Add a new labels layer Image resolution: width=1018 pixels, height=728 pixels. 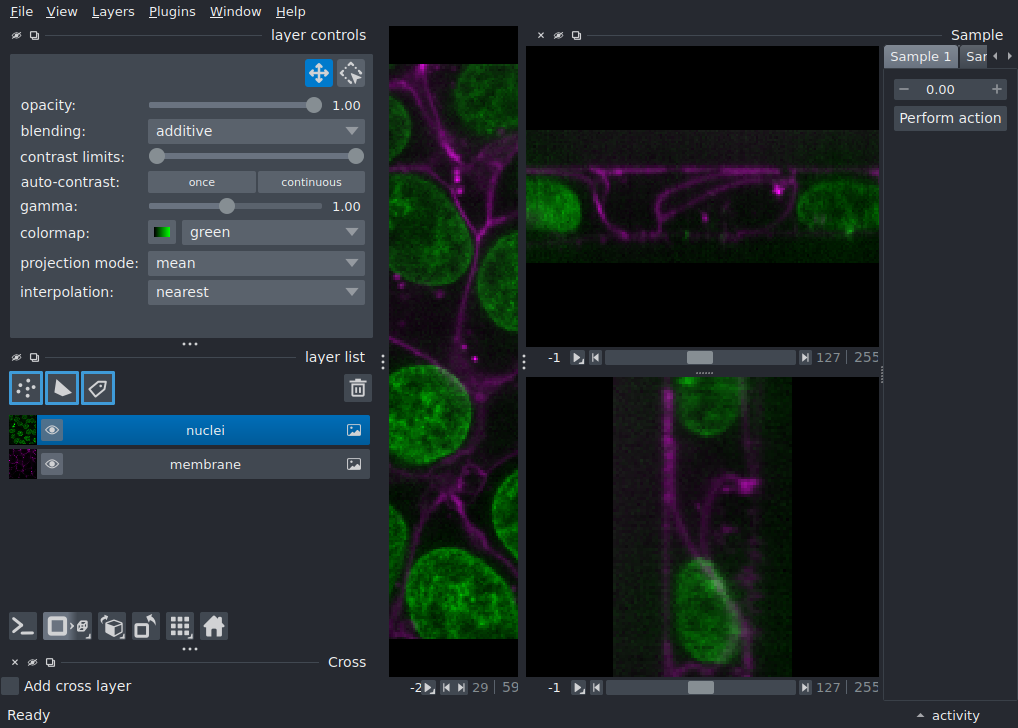[x=98, y=388]
